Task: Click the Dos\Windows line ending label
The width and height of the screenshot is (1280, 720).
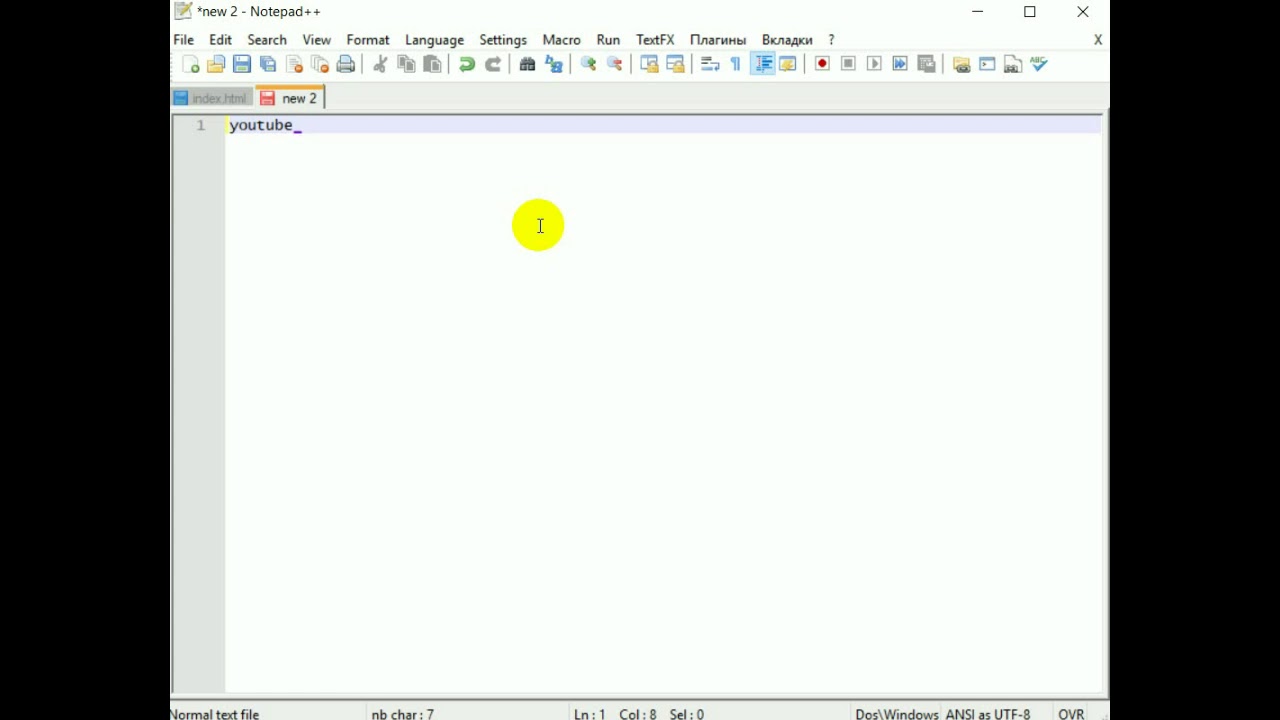Action: (896, 714)
